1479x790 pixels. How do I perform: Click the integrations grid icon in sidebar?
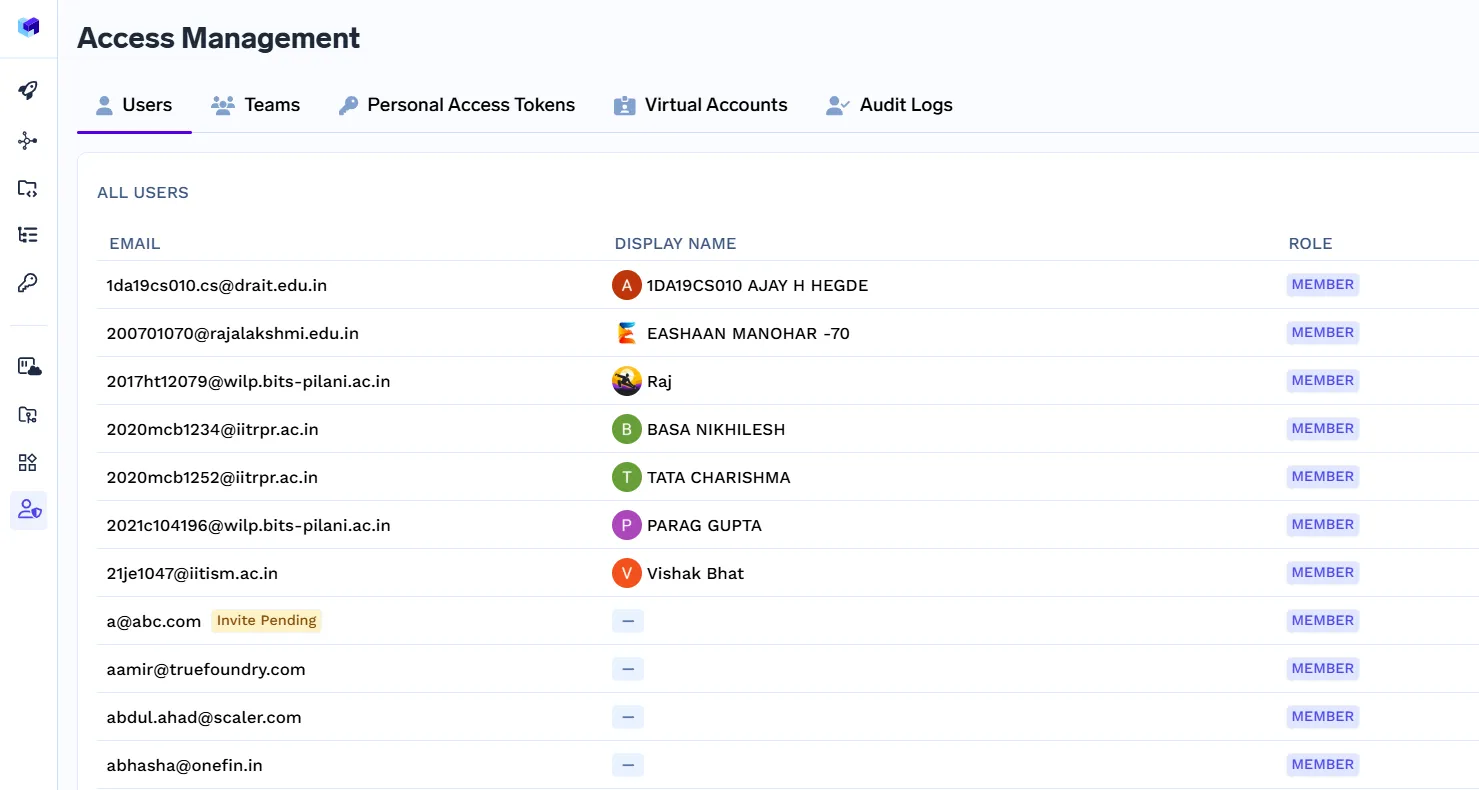click(x=29, y=461)
